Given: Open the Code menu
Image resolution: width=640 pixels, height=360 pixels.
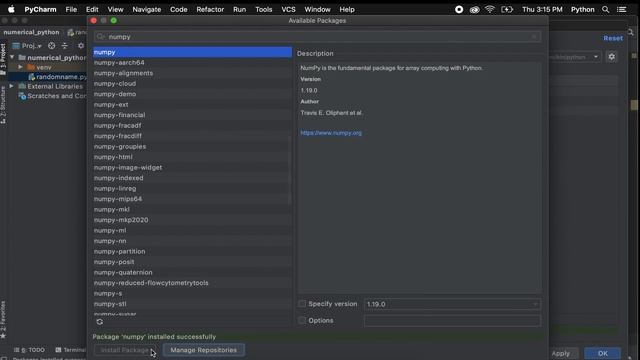Looking at the screenshot, I should pos(178,9).
